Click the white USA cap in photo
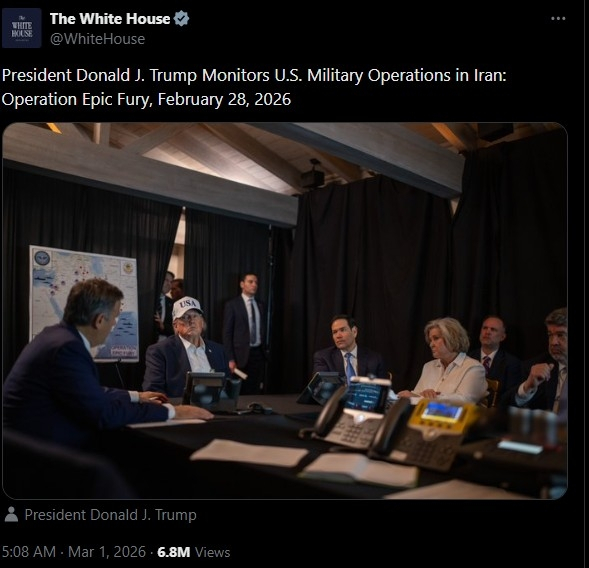Viewport: 589px width, 568px height. (x=187, y=307)
